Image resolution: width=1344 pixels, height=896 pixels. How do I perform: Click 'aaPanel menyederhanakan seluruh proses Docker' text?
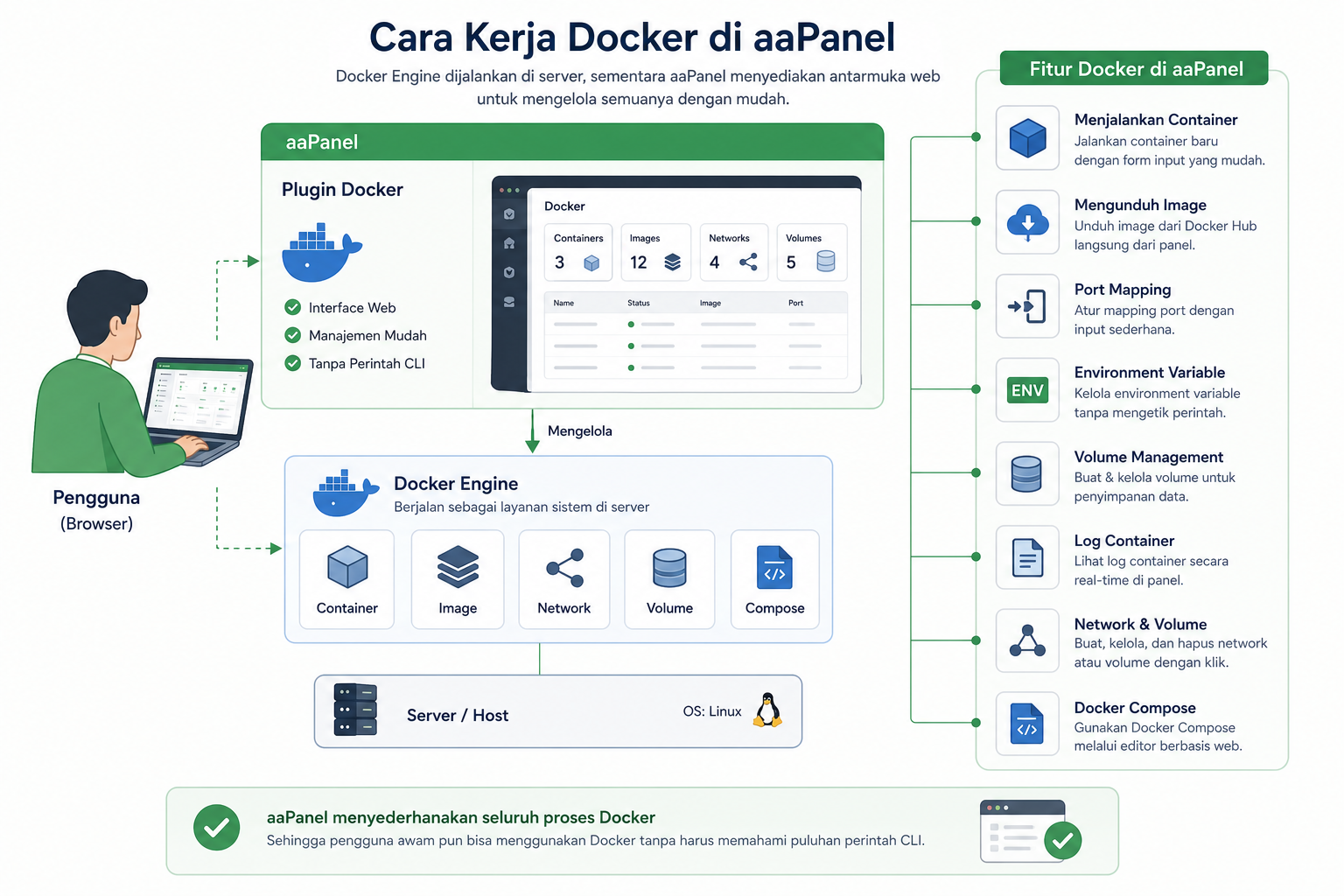pos(461,817)
